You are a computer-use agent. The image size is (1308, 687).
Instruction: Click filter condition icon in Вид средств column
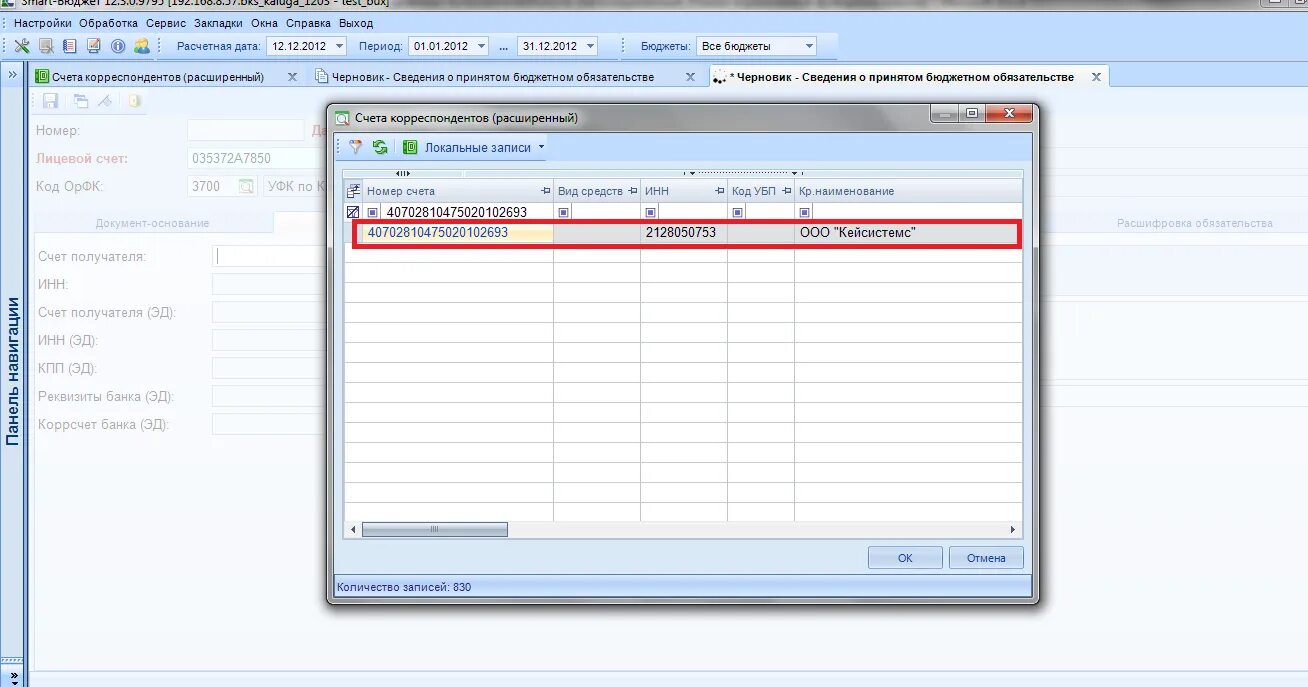point(563,212)
